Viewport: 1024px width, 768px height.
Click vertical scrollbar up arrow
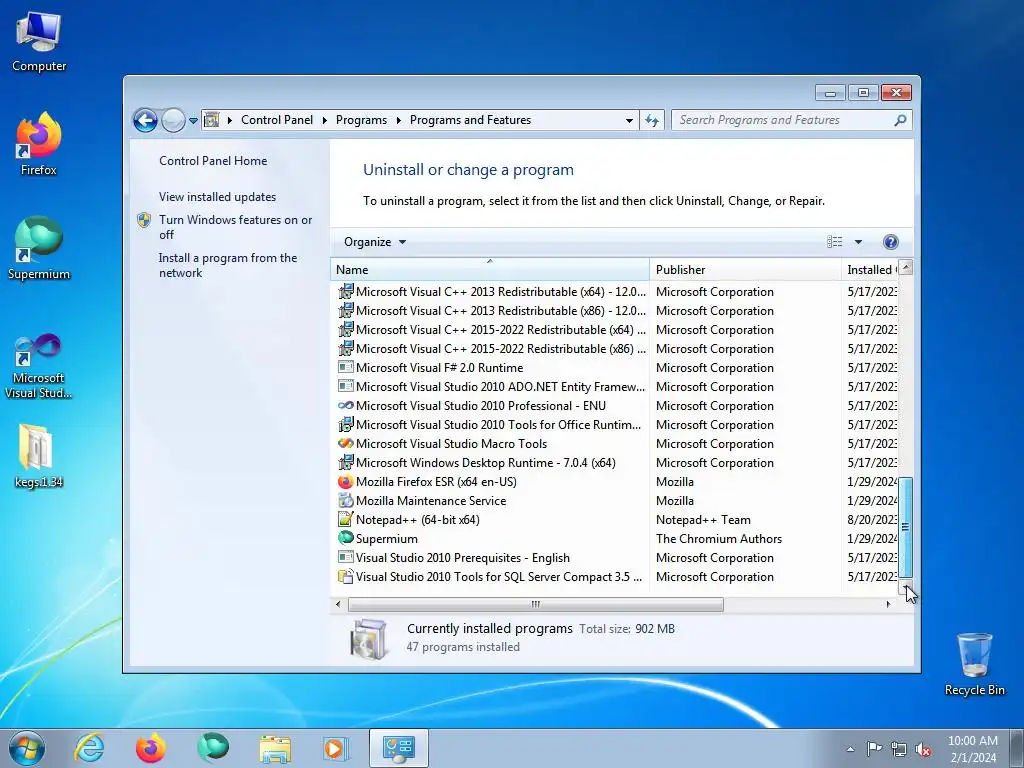[x=906, y=267]
